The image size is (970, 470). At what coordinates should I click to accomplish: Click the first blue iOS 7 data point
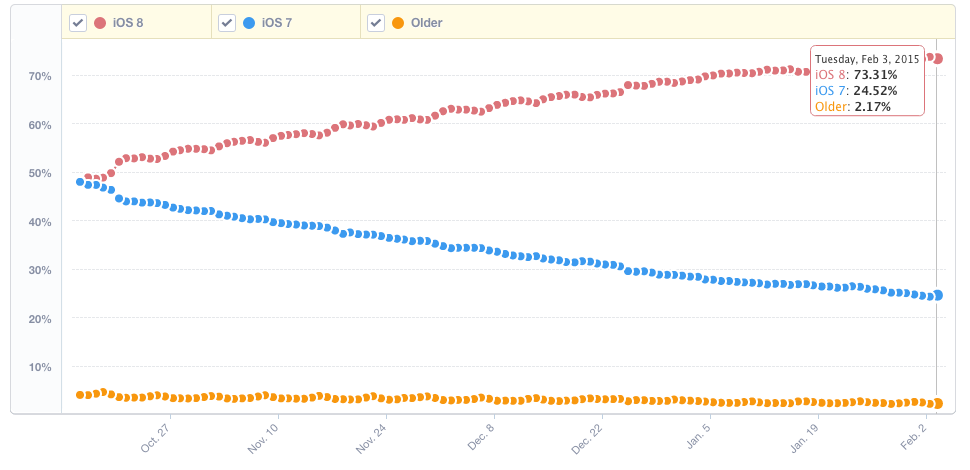click(80, 182)
